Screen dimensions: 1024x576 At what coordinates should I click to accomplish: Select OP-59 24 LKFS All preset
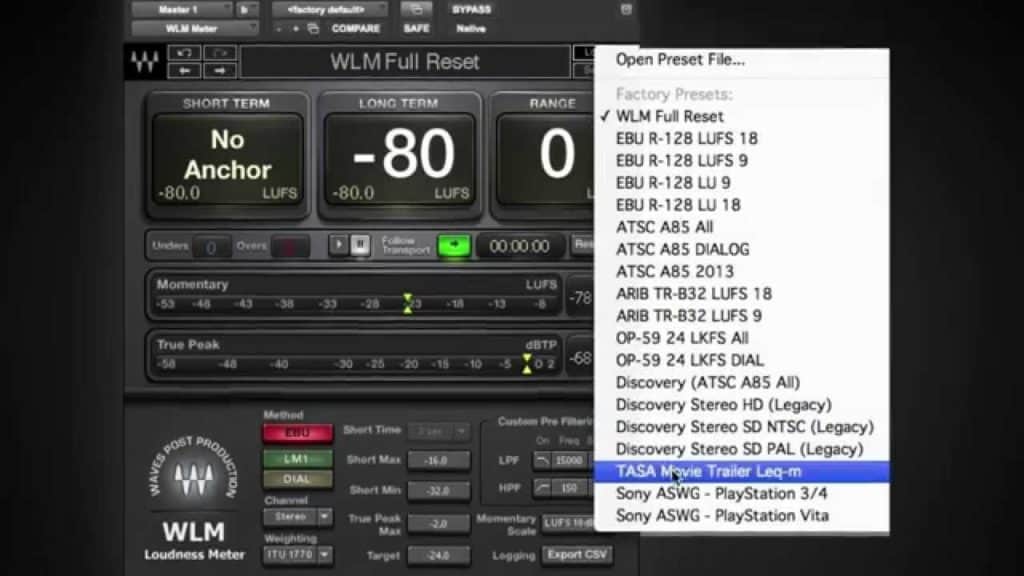tap(742, 338)
